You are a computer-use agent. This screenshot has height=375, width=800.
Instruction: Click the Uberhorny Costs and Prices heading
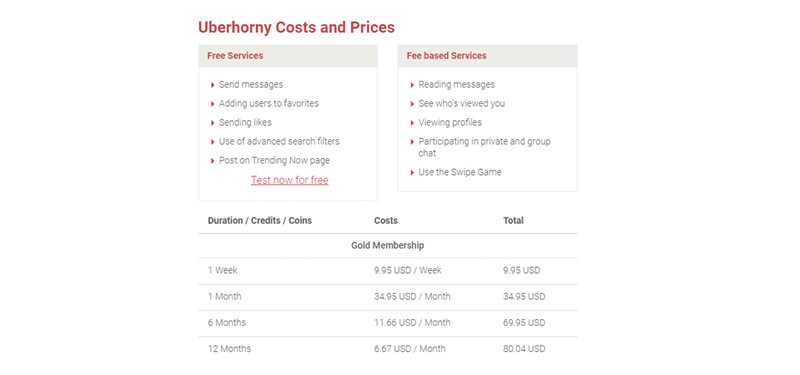(x=296, y=27)
